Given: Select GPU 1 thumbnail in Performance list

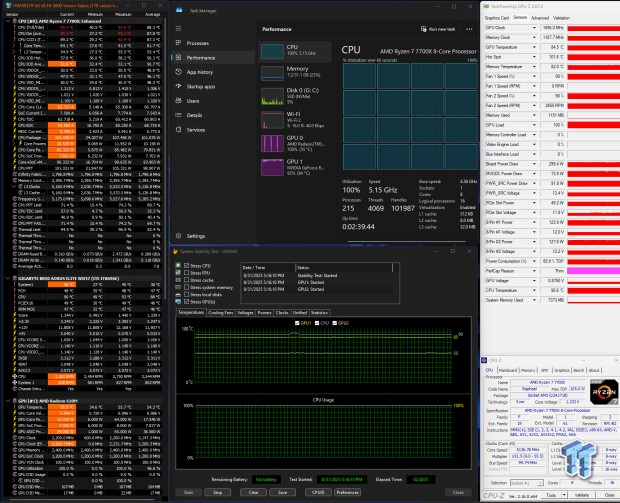Looking at the screenshot, I should (x=272, y=167).
